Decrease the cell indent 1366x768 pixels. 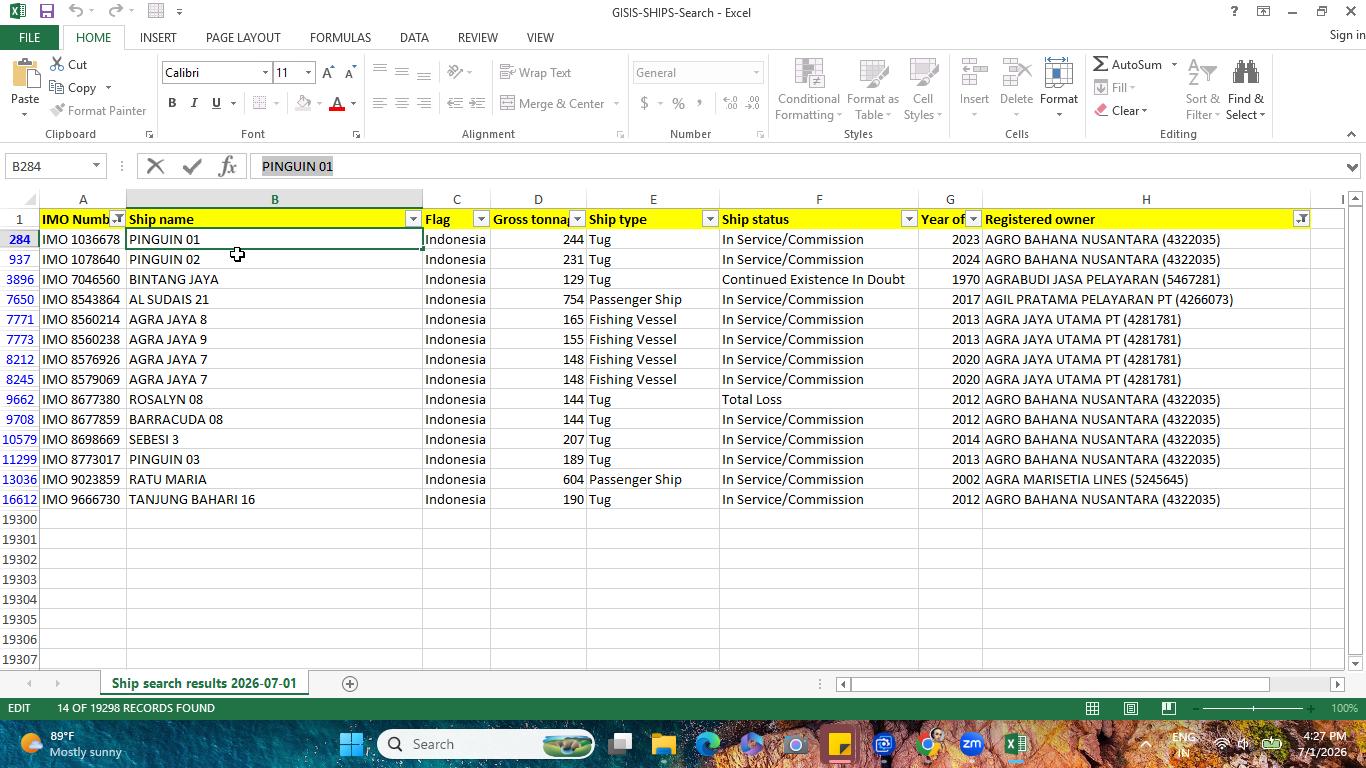pos(455,103)
